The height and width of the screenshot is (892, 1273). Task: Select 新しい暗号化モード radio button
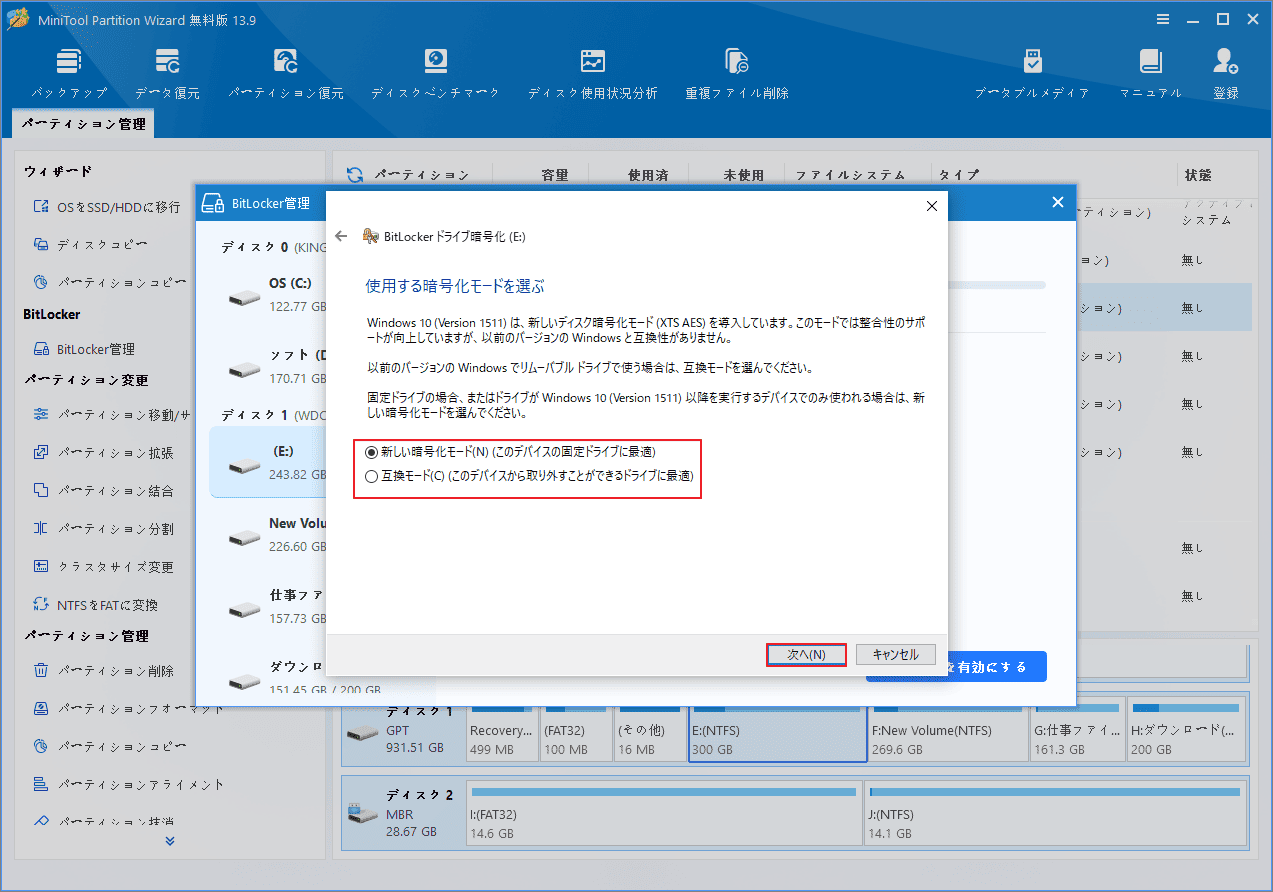[x=372, y=452]
